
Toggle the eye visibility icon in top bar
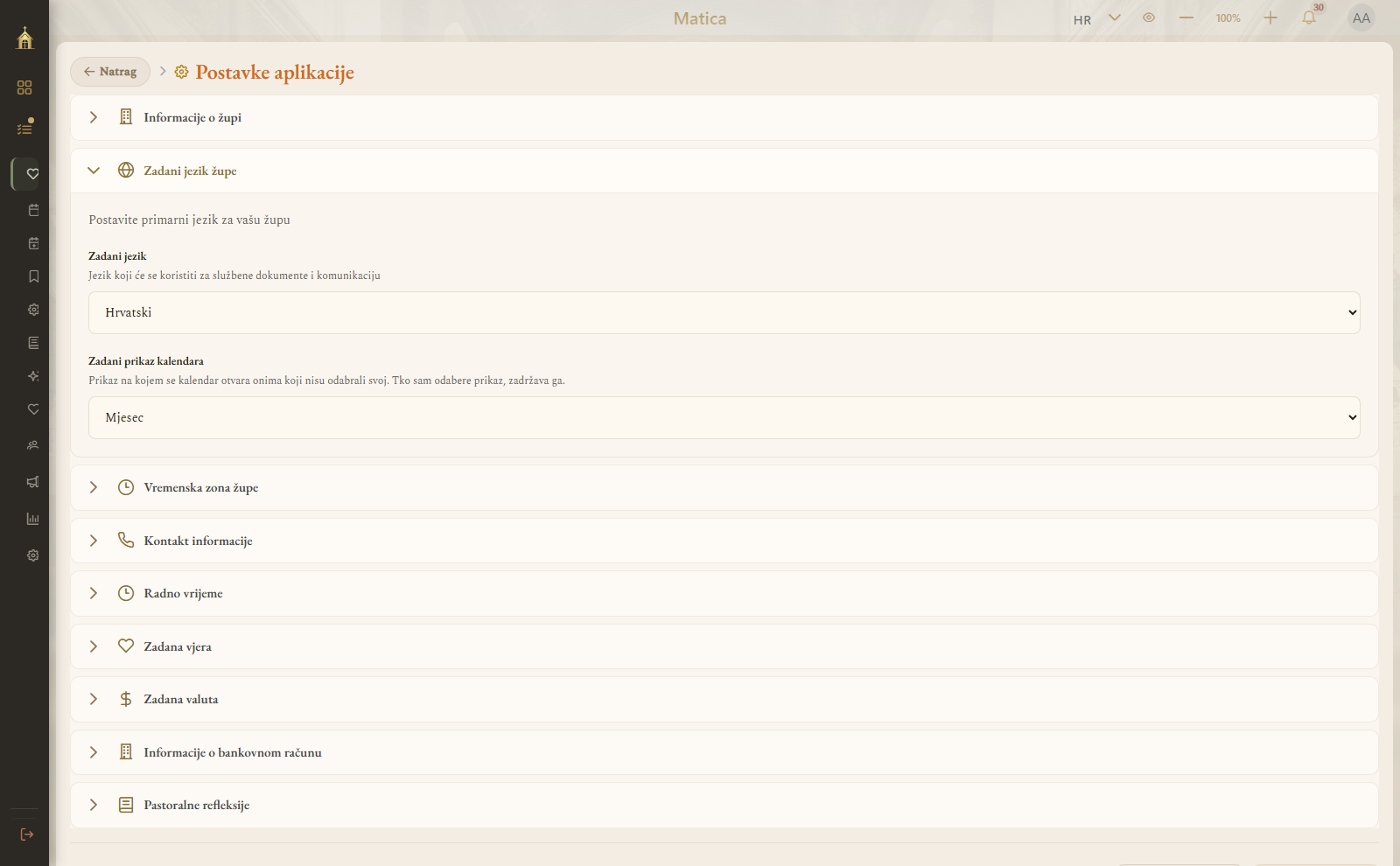coord(1149,17)
